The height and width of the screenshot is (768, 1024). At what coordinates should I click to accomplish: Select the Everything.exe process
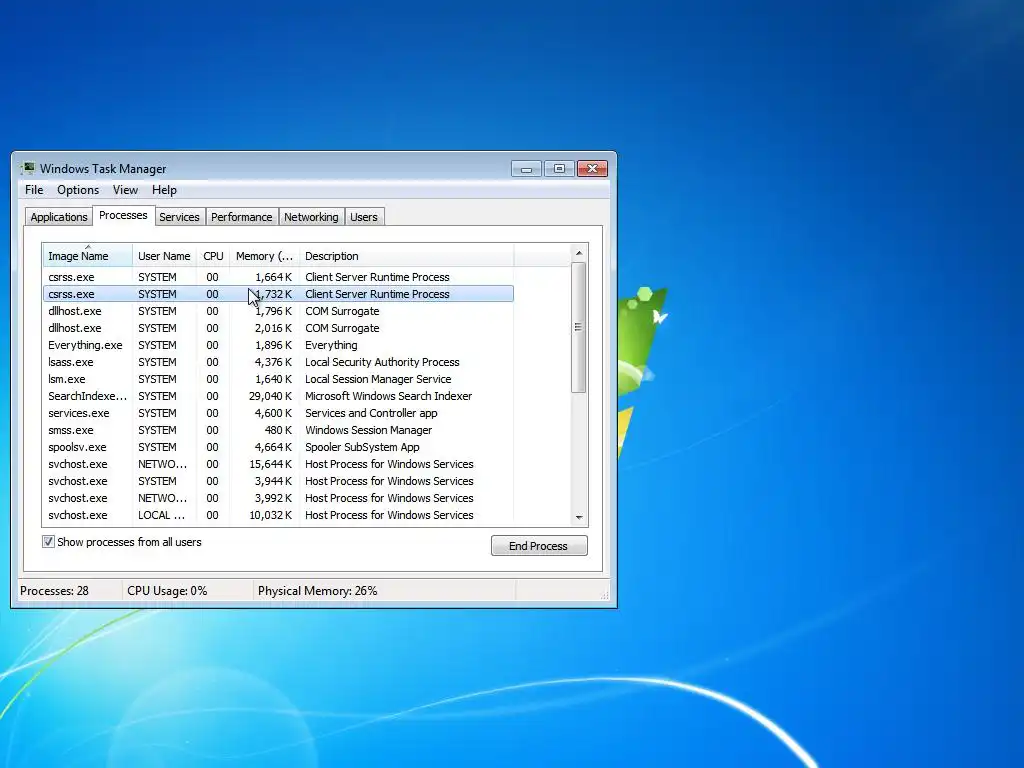278,345
